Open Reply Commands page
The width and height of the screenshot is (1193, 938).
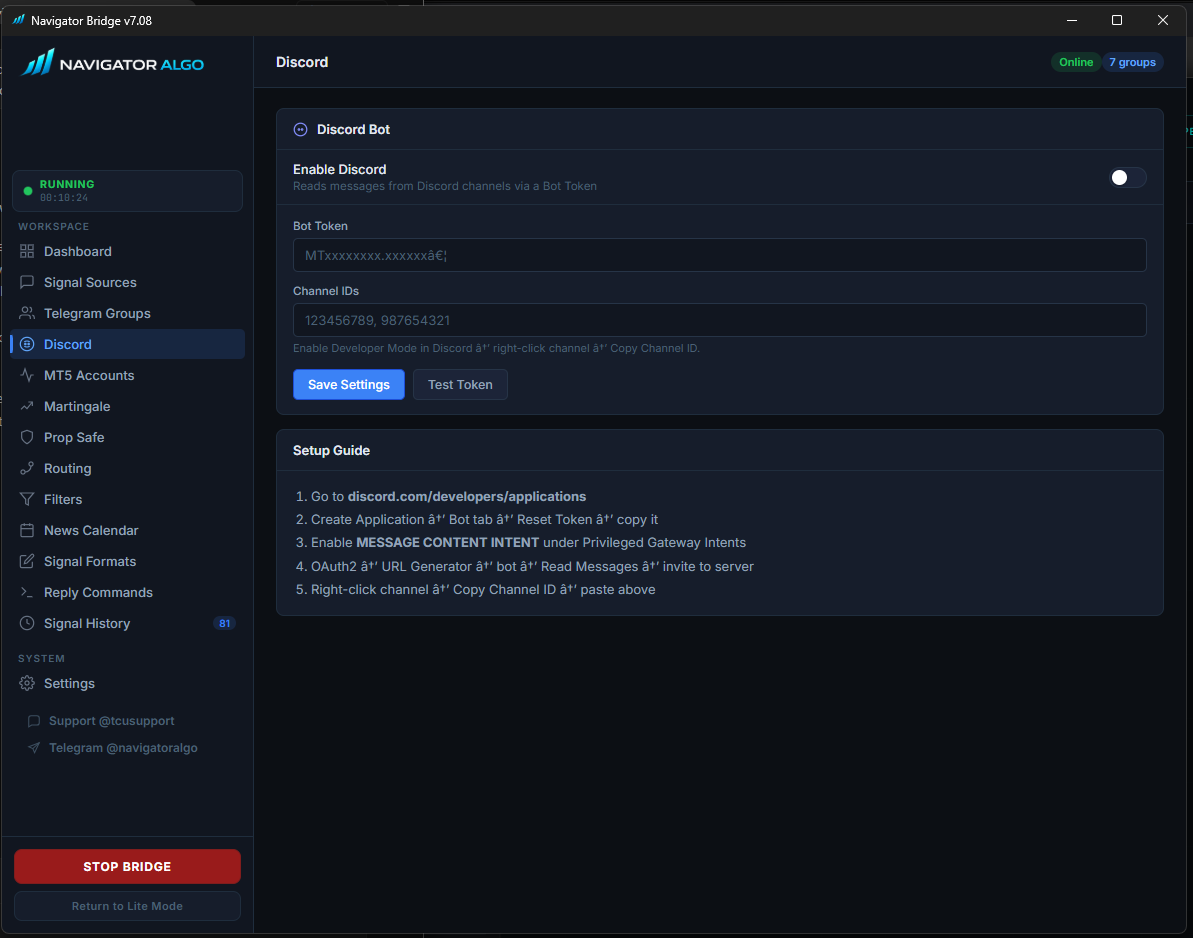point(98,592)
